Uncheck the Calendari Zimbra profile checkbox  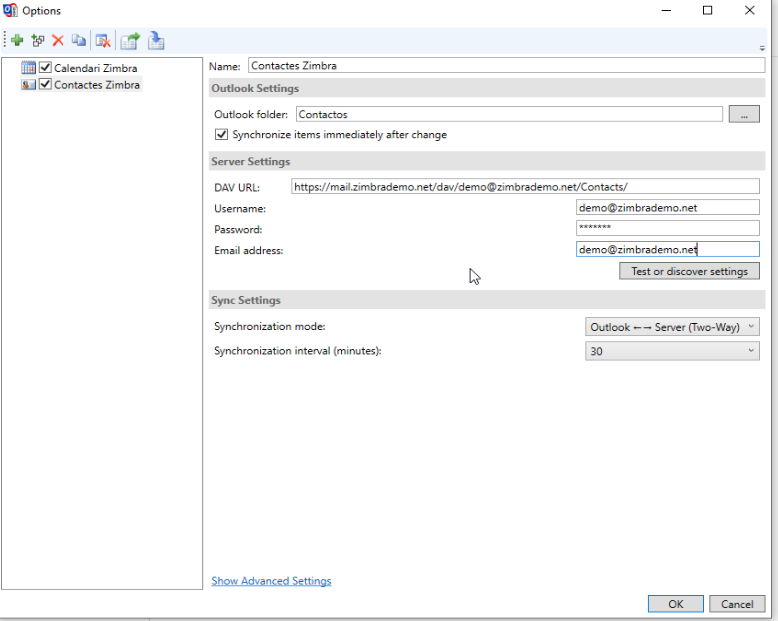click(45, 67)
